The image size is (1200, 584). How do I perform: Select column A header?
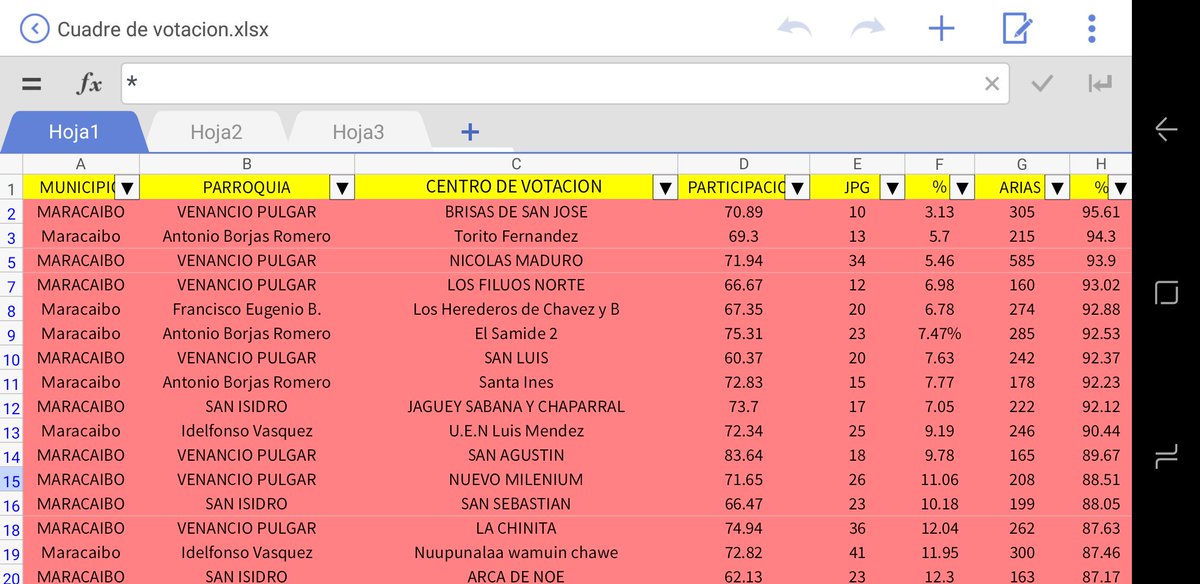coord(81,164)
